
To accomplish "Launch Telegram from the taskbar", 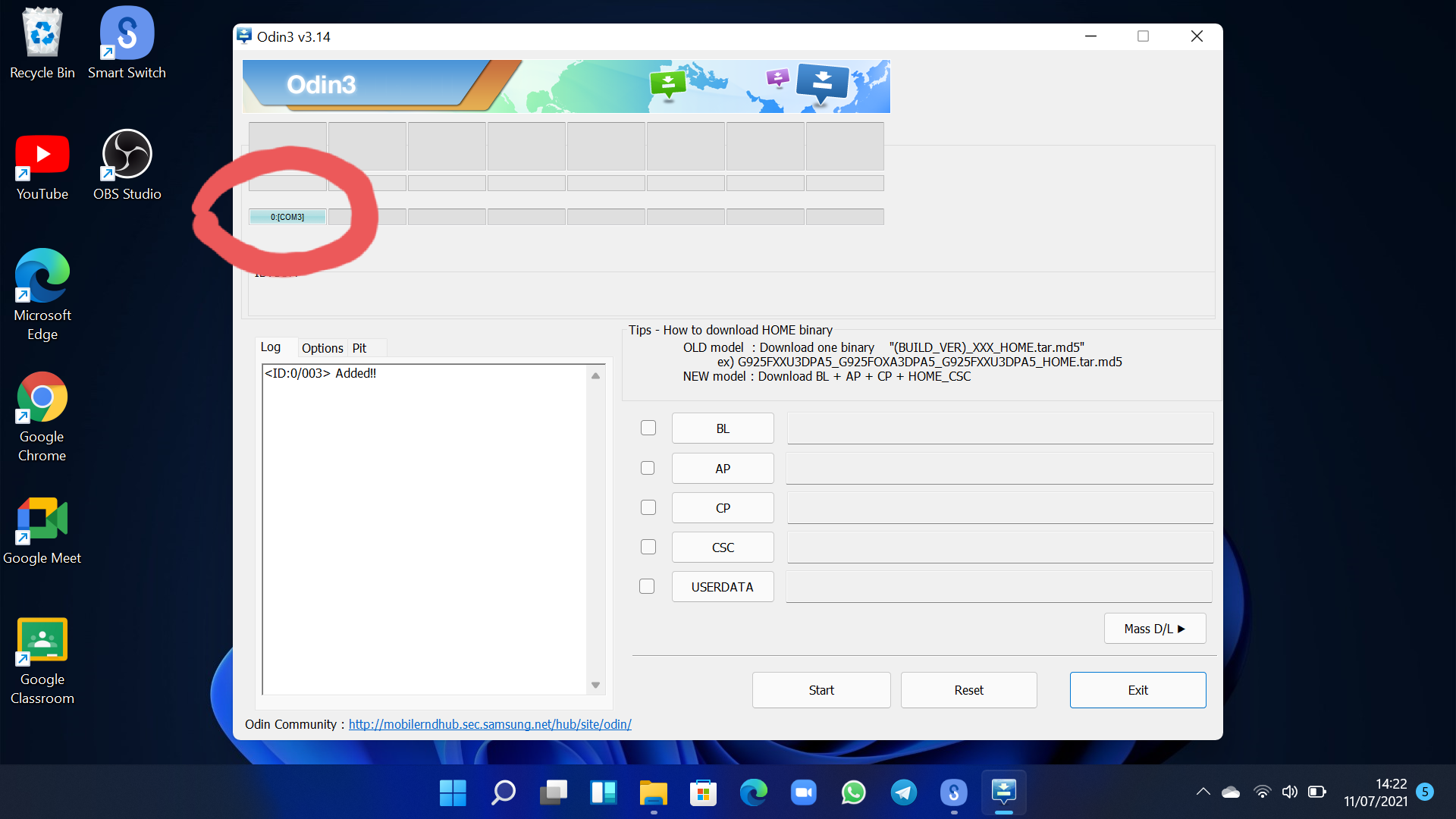I will coord(903,792).
